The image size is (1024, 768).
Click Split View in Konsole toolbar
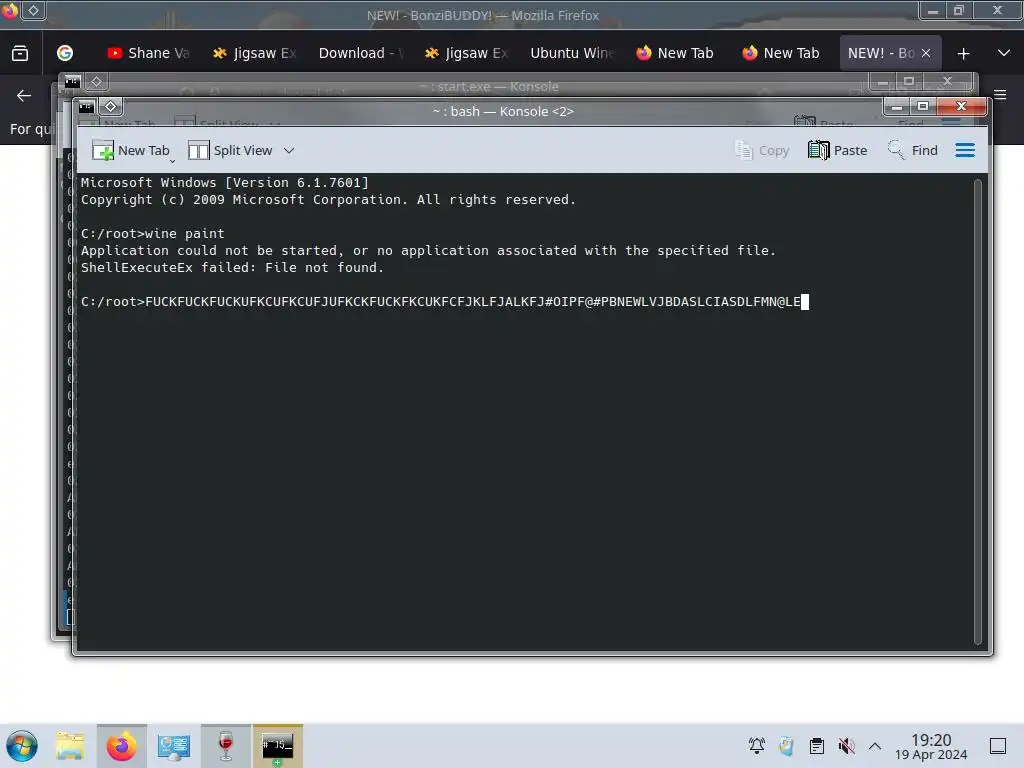point(231,150)
